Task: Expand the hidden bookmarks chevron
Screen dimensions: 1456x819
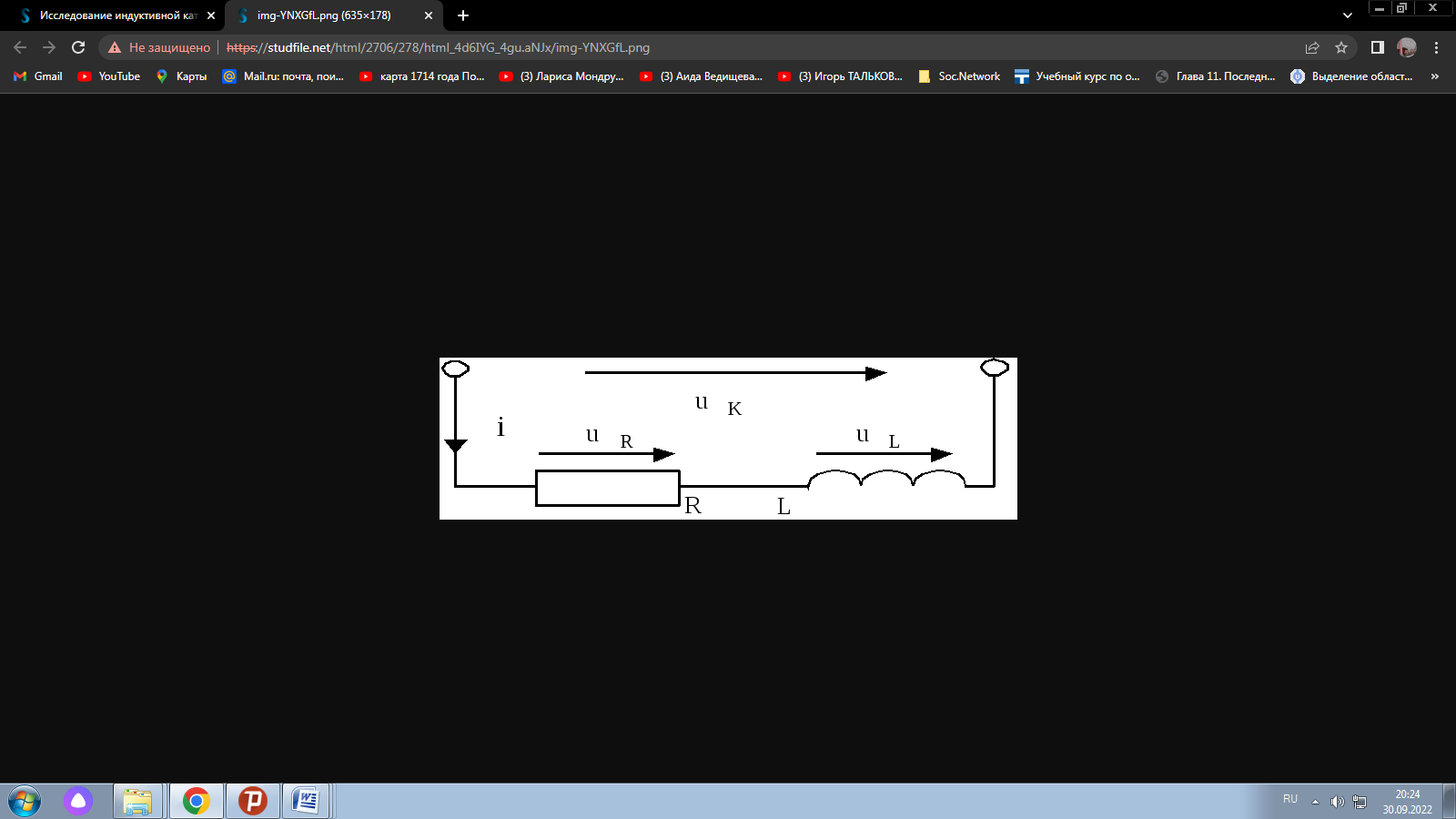Action: pyautogui.click(x=1435, y=76)
